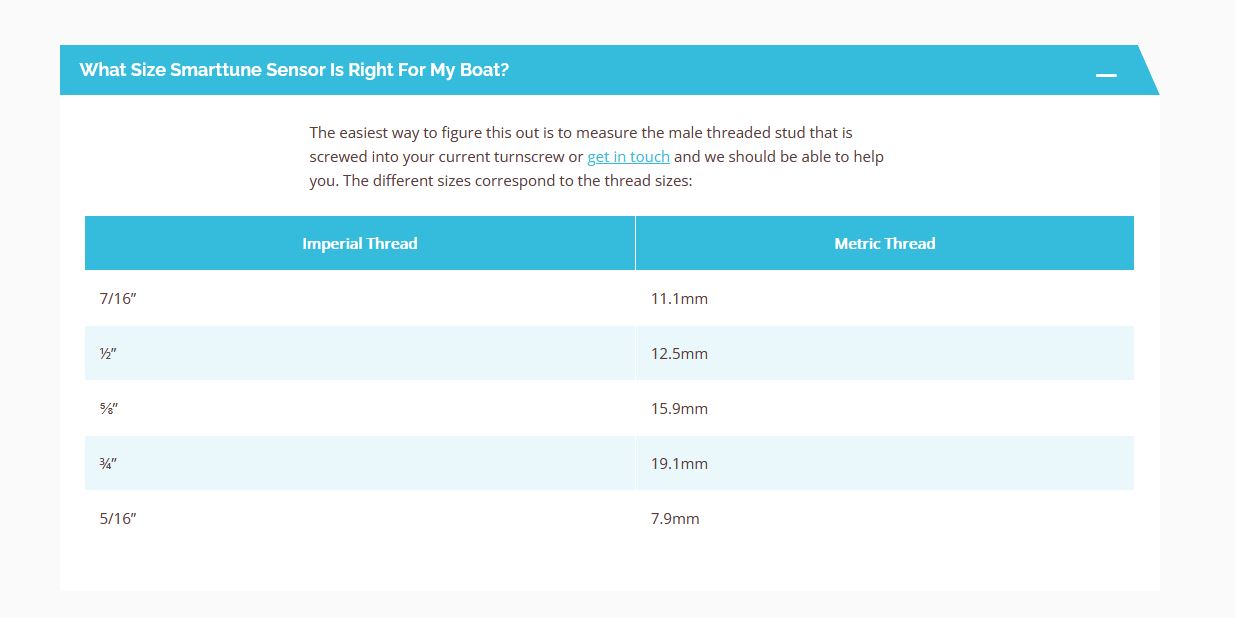This screenshot has width=1235, height=618.
Task: Click the word 'turnscrew' in the paragraph
Action: click(x=530, y=157)
